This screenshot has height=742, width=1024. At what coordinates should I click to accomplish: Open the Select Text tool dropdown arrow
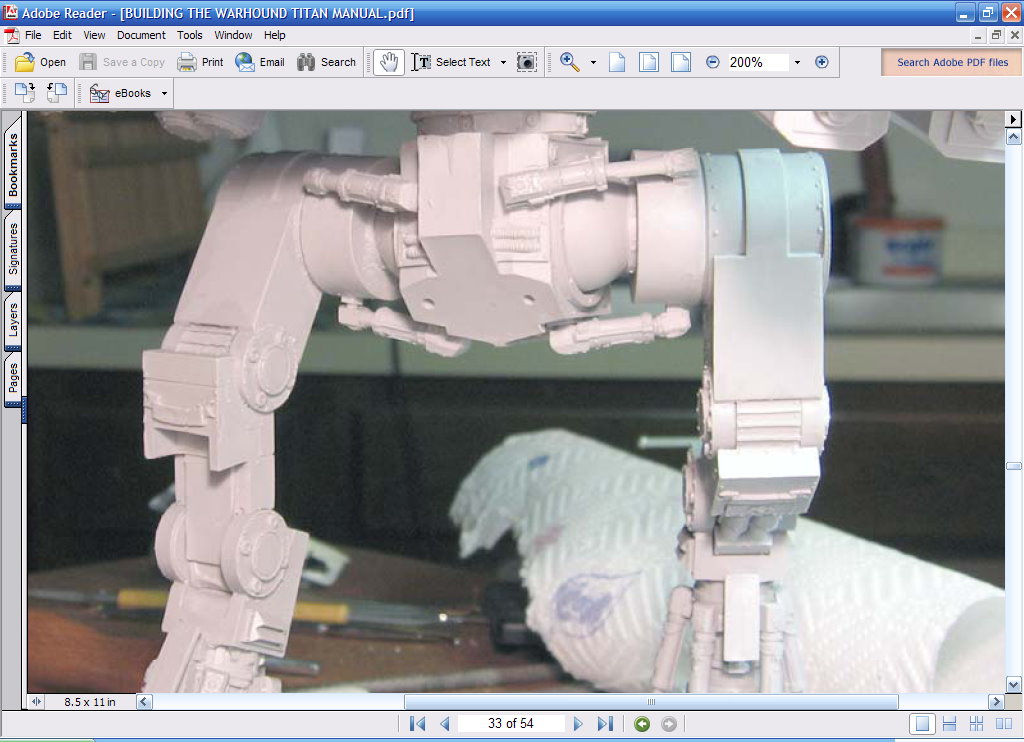point(503,63)
